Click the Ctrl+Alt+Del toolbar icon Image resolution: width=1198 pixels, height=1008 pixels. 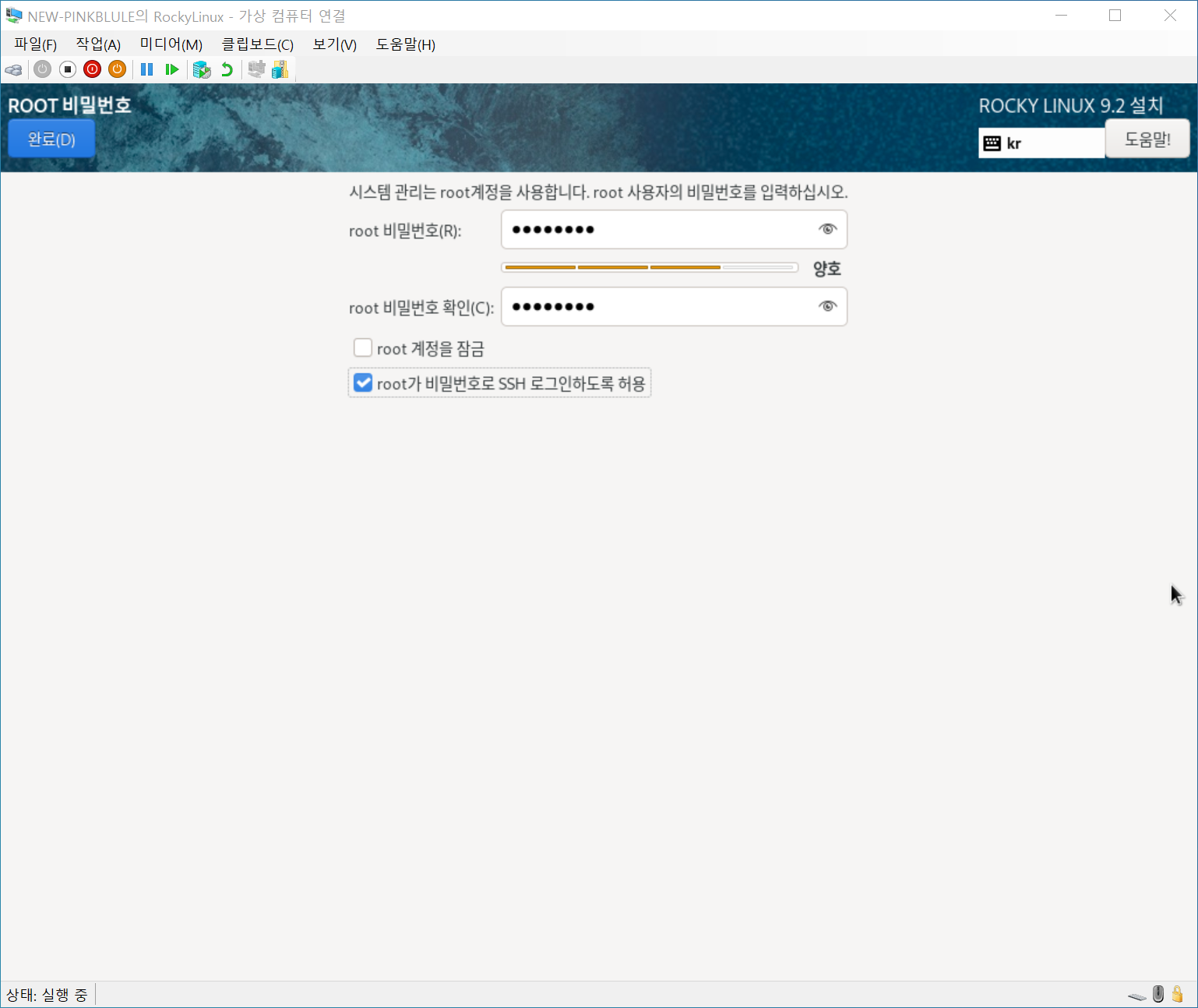(x=14, y=70)
